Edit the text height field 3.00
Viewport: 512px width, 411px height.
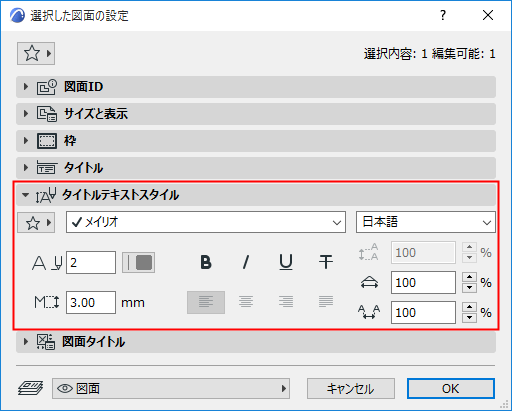pyautogui.click(x=91, y=303)
